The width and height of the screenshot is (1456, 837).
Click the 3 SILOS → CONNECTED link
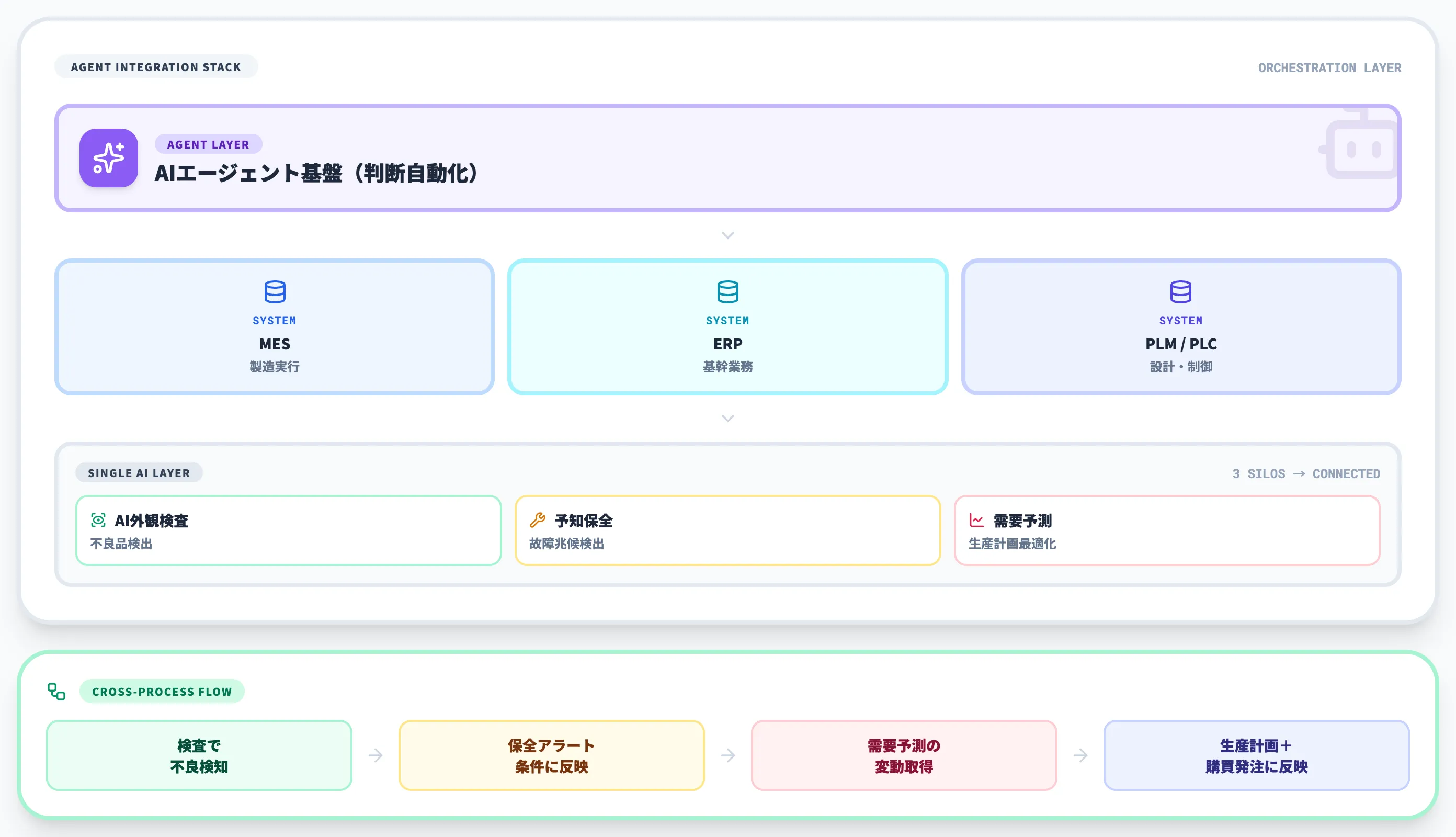1304,473
